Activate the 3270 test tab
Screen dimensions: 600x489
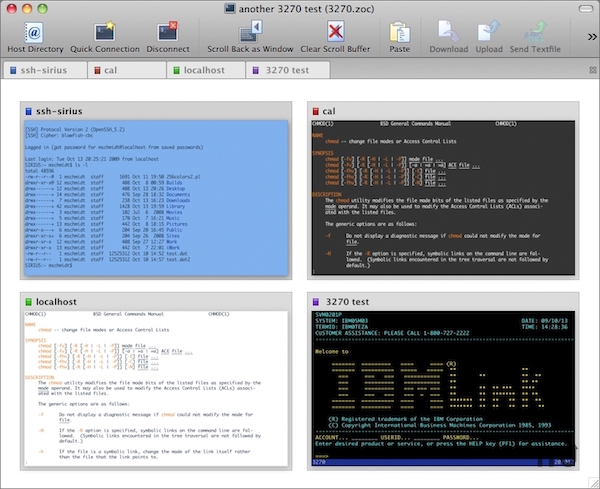click(x=290, y=71)
